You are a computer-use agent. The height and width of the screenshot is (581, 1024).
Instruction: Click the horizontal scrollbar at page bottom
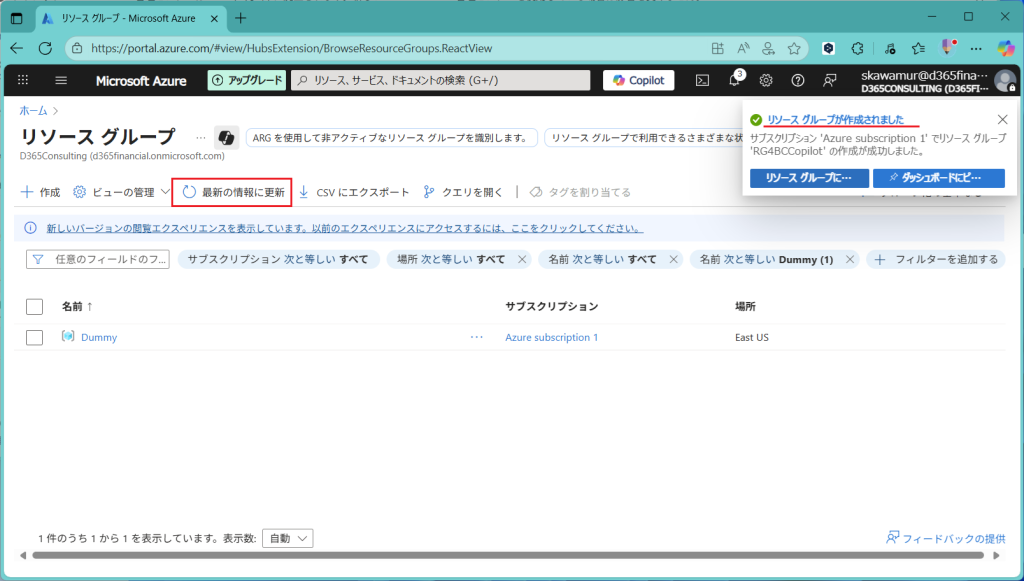pyautogui.click(x=508, y=556)
